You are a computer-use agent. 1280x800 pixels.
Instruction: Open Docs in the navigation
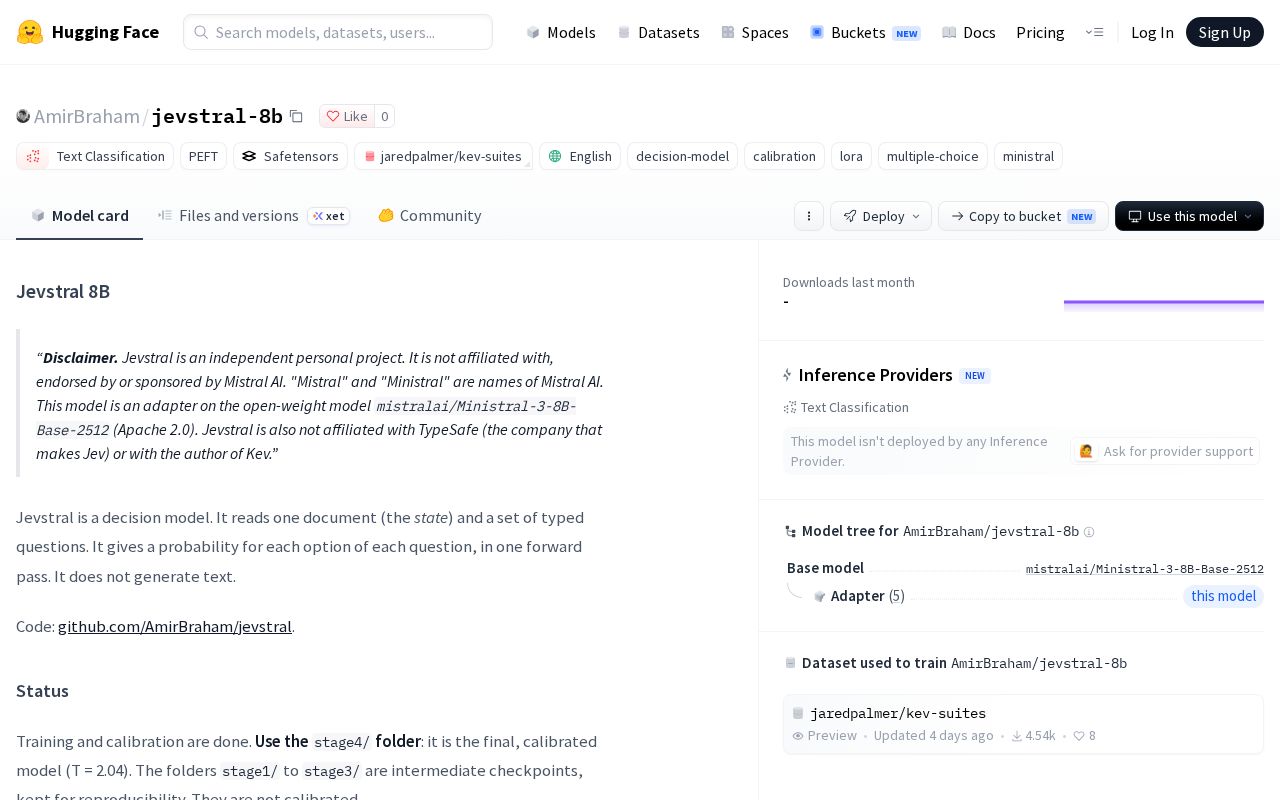(x=969, y=32)
